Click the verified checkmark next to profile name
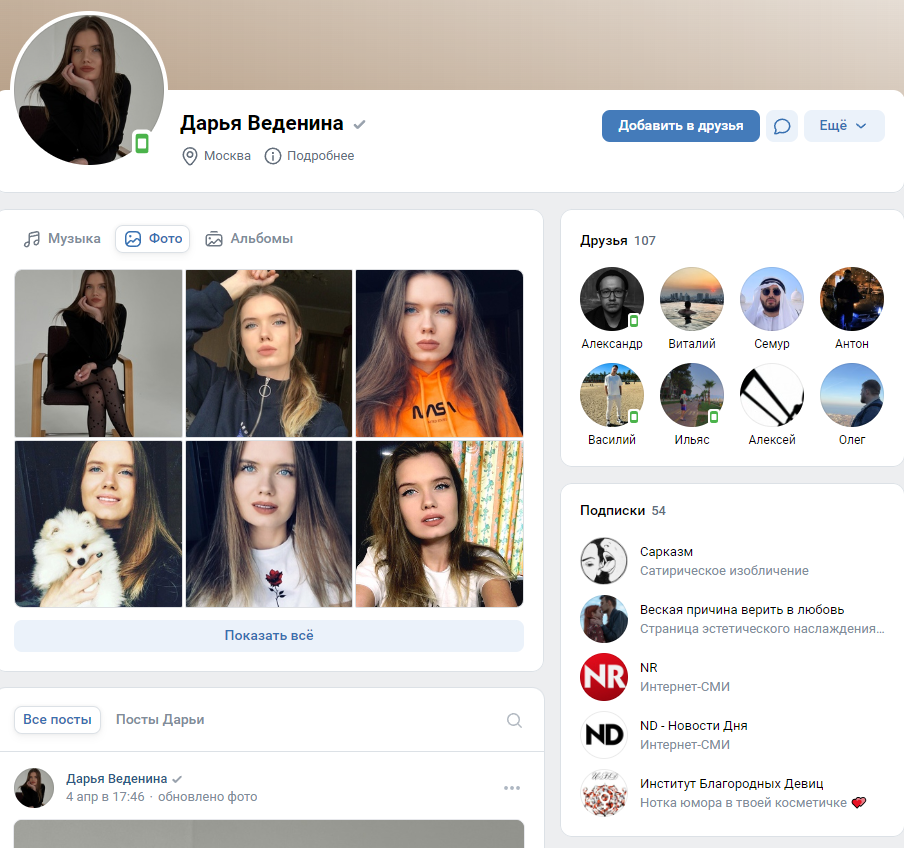 click(360, 124)
